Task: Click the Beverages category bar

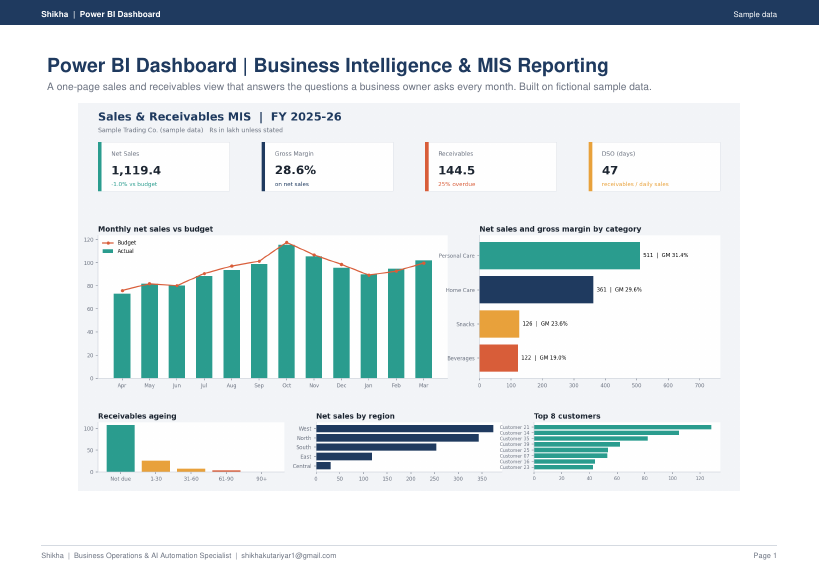Action: [x=499, y=358]
